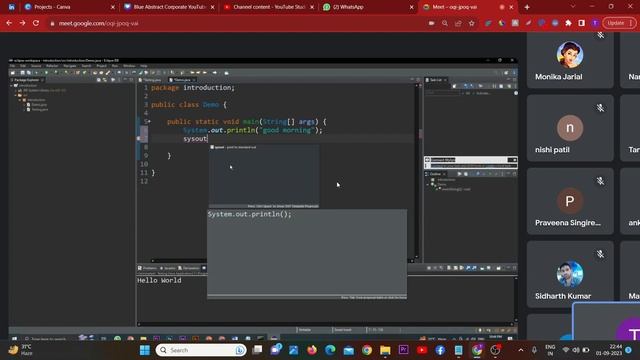Switch to the Channel content YouTube Studio tab
The width and height of the screenshot is (640, 360).
pyautogui.click(x=269, y=7)
